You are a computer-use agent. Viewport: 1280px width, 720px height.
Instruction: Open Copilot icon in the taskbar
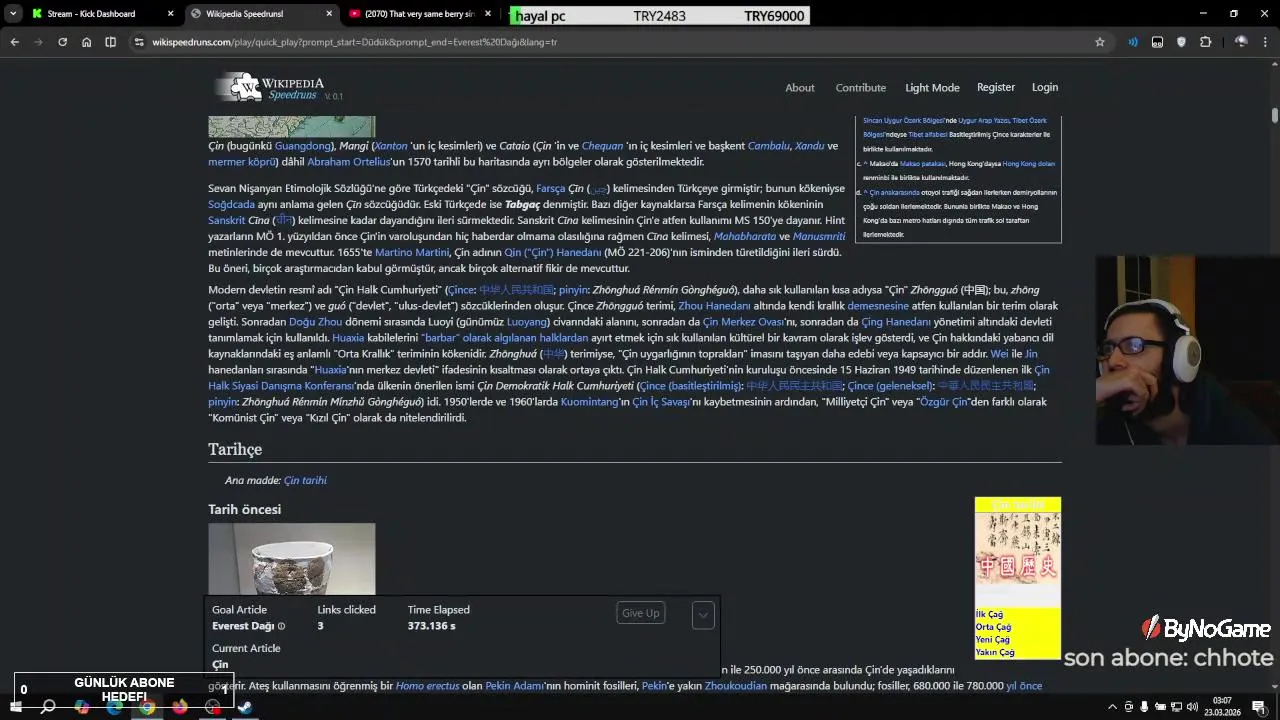point(81,707)
